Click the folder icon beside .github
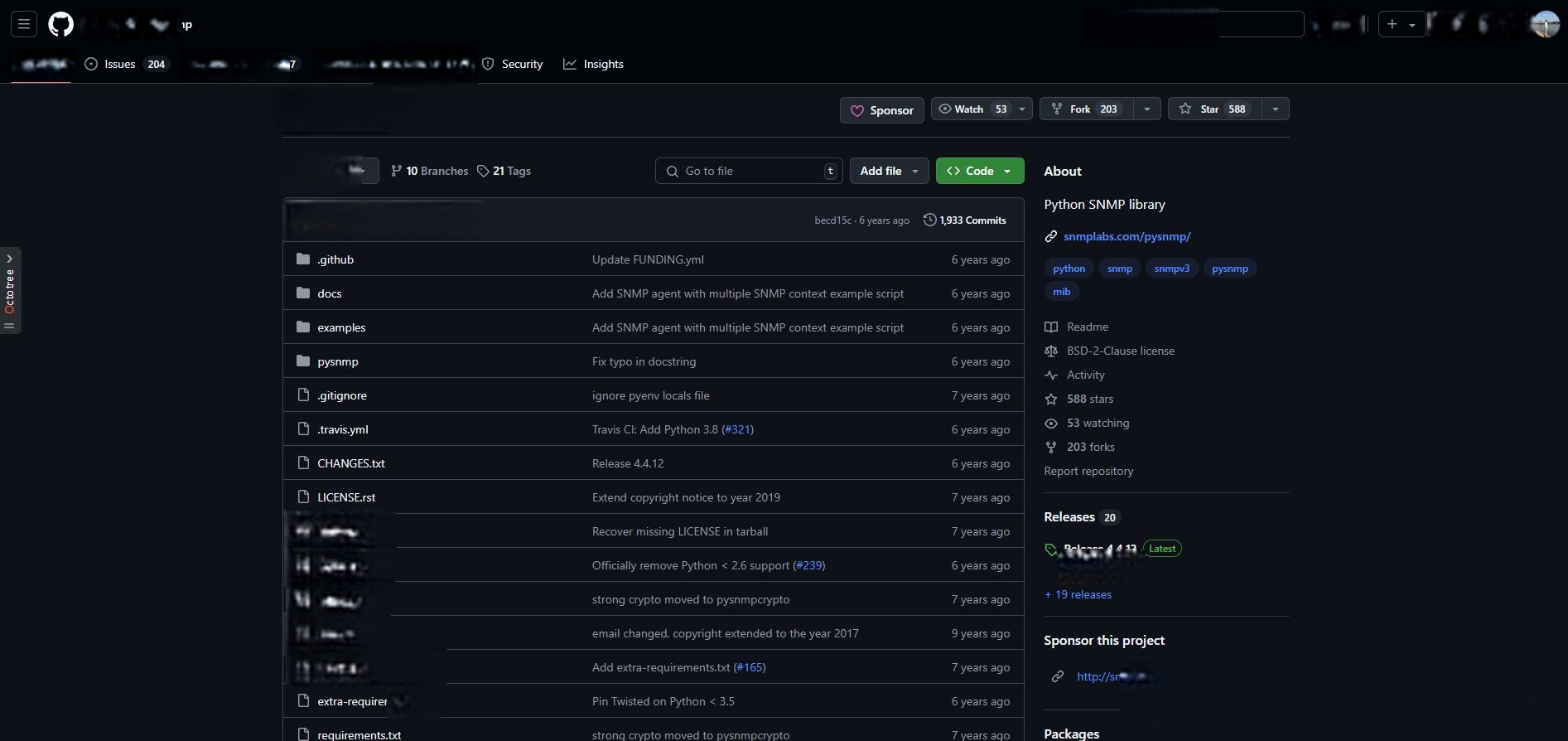Screen dimensions: 1568x741 pyautogui.click(x=303, y=259)
